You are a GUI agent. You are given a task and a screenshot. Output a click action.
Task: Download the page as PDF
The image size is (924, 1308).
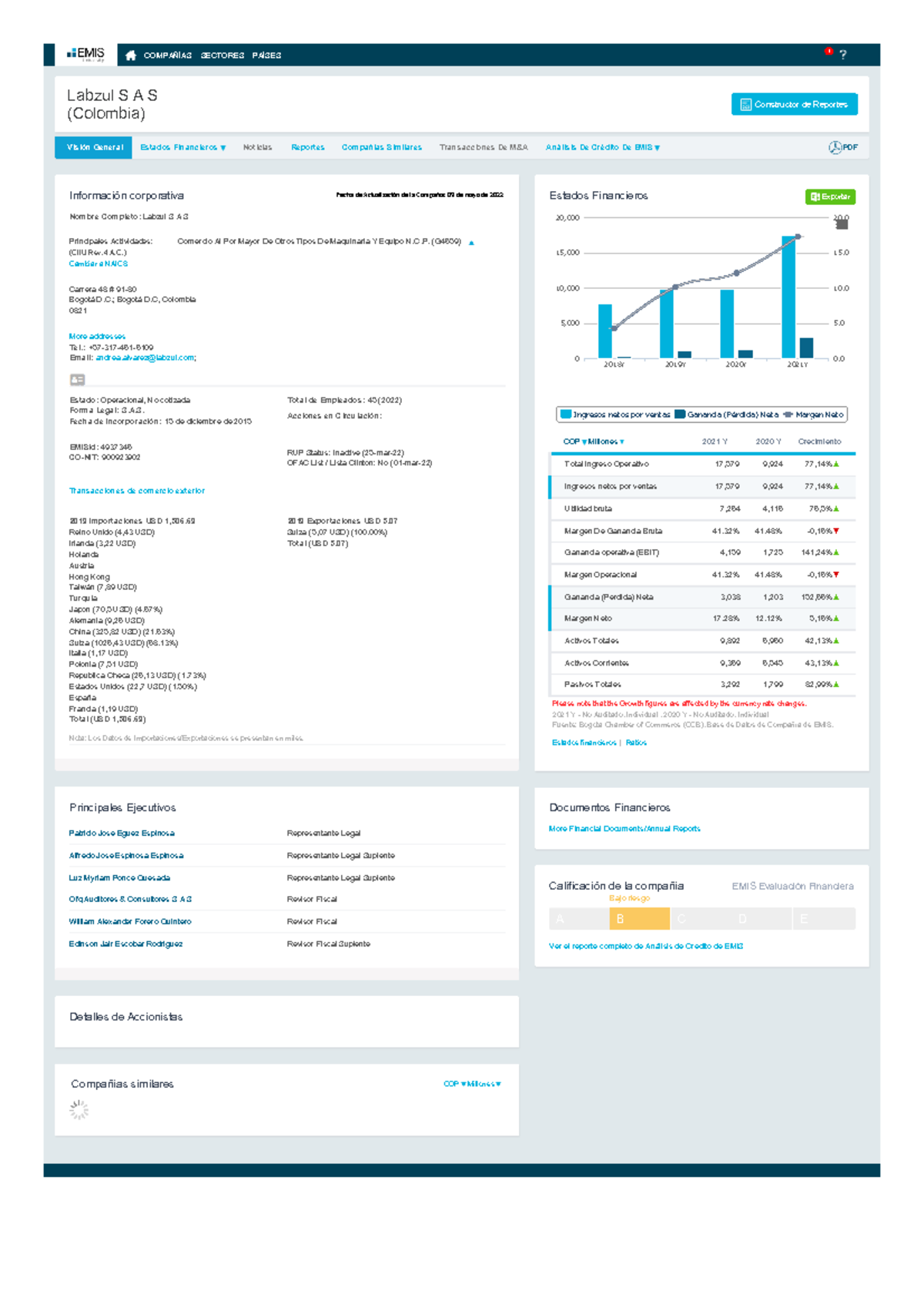coord(843,147)
